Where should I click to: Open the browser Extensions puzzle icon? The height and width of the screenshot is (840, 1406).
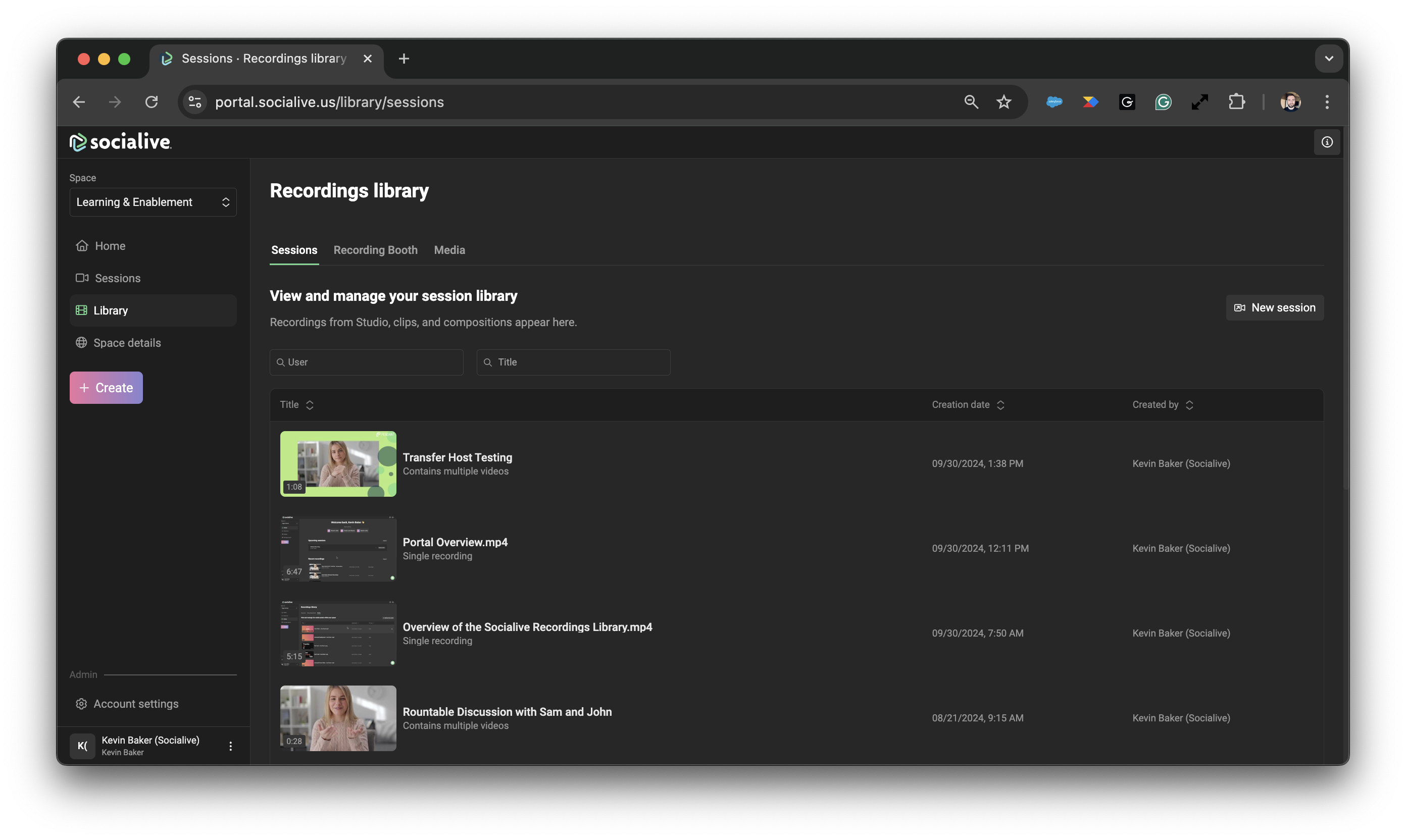(1236, 102)
